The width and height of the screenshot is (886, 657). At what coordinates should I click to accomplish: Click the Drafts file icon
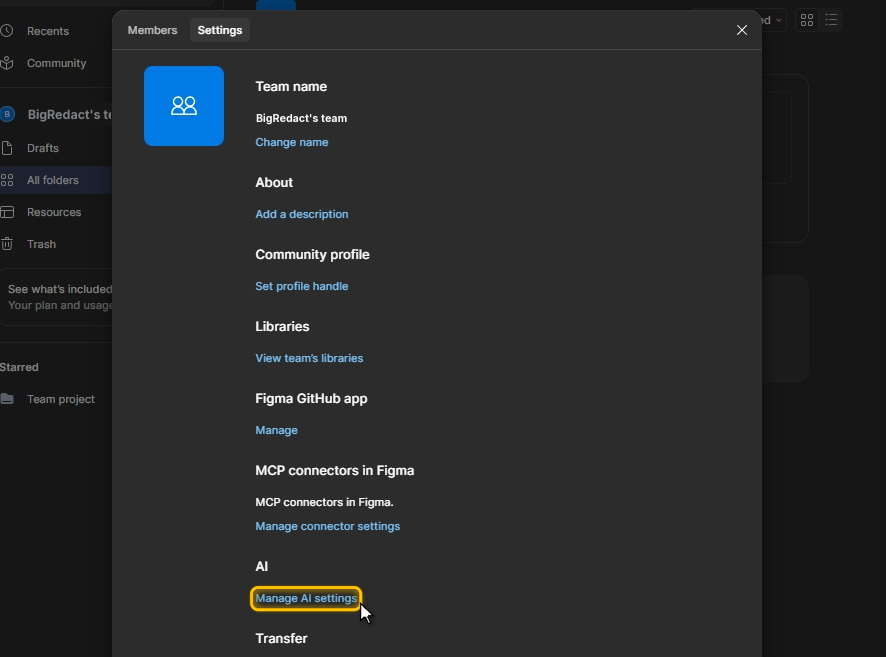click(x=7, y=148)
